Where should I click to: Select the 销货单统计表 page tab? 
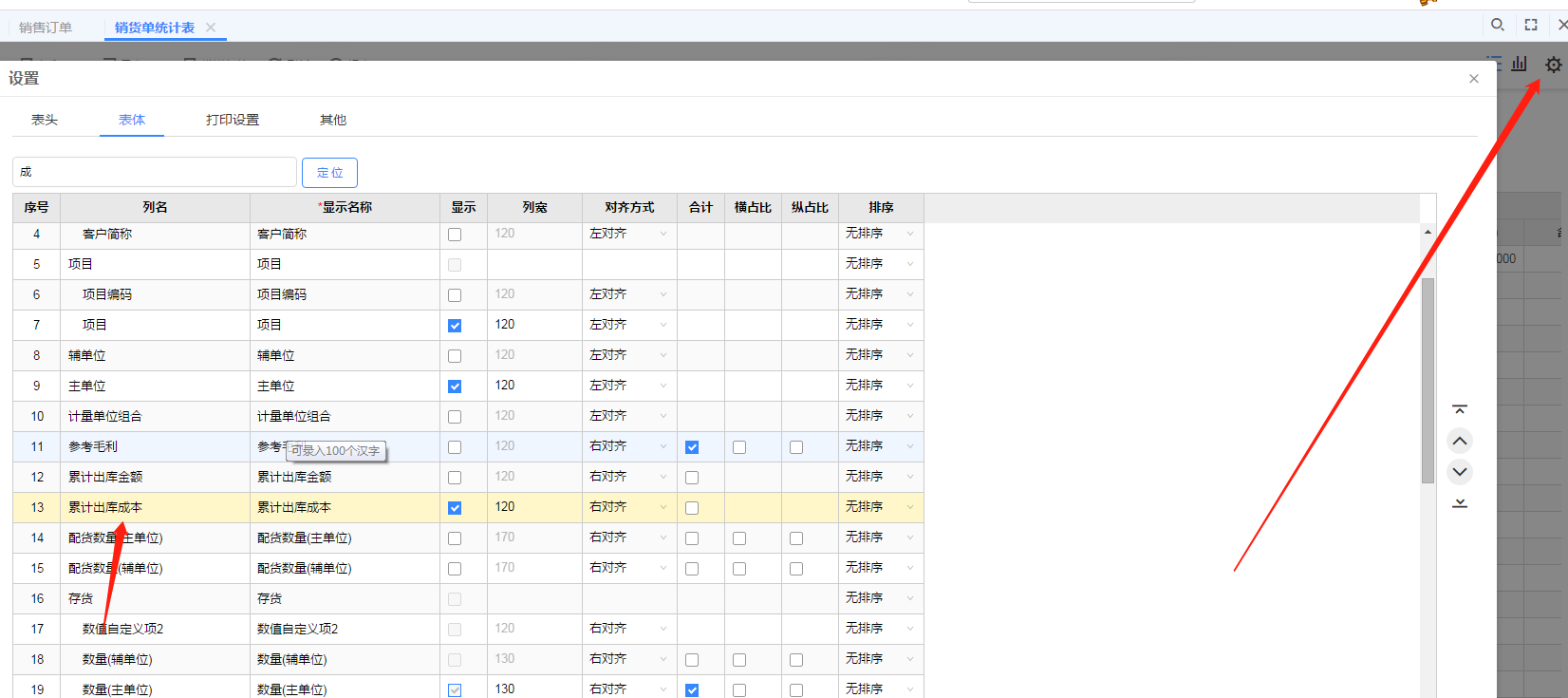pyautogui.click(x=155, y=28)
